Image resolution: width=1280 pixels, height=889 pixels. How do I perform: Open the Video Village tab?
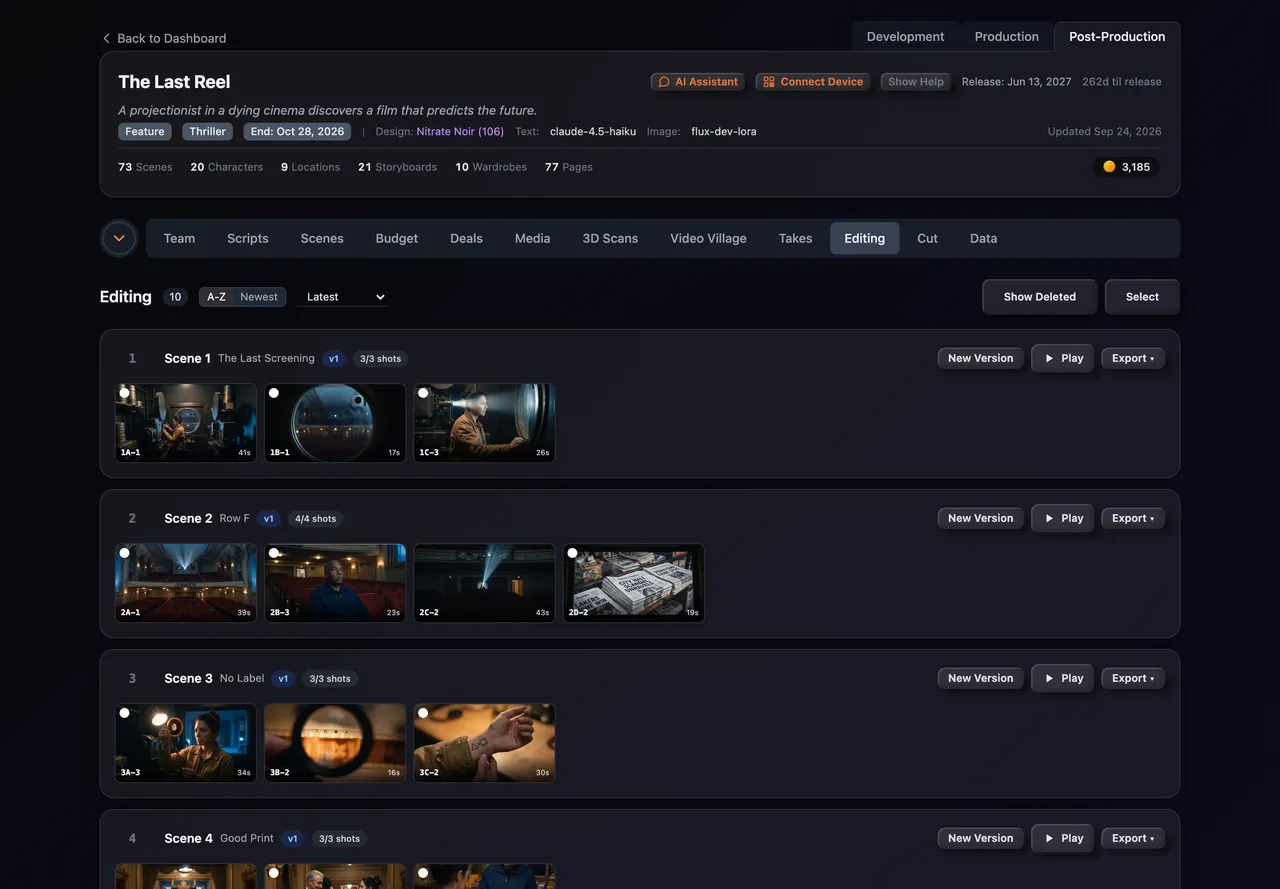coord(708,238)
